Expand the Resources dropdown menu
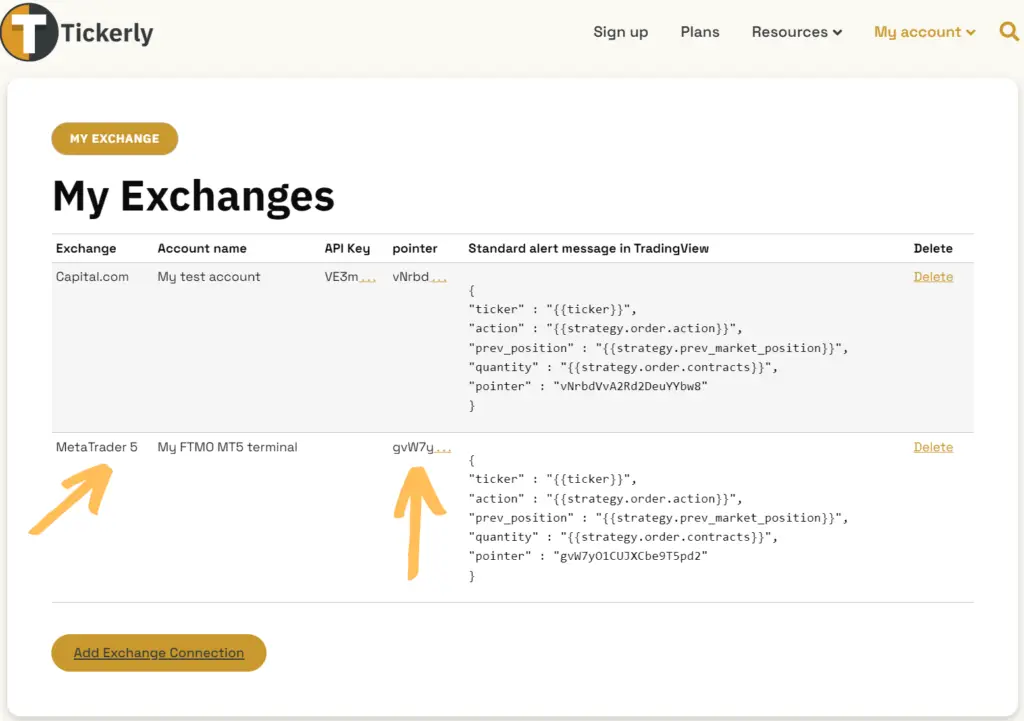This screenshot has width=1024, height=721. coord(797,32)
